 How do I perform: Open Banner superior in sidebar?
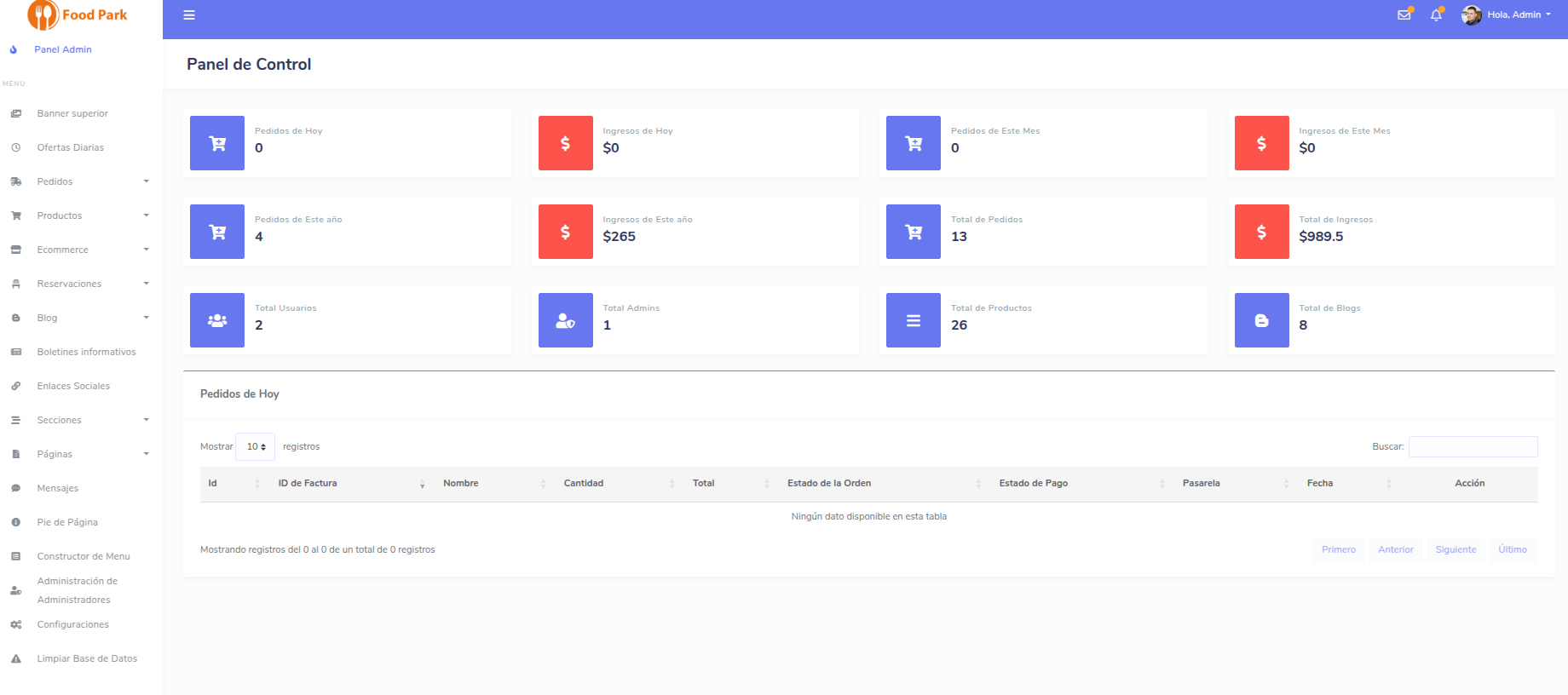tap(72, 113)
